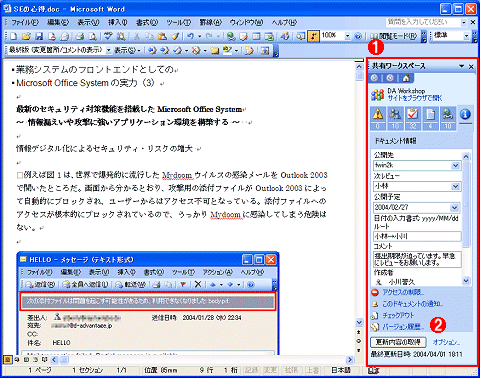This screenshot has height=378, width=480.
Task: Go to next change in reviewing toolbar
Action: pos(164,50)
